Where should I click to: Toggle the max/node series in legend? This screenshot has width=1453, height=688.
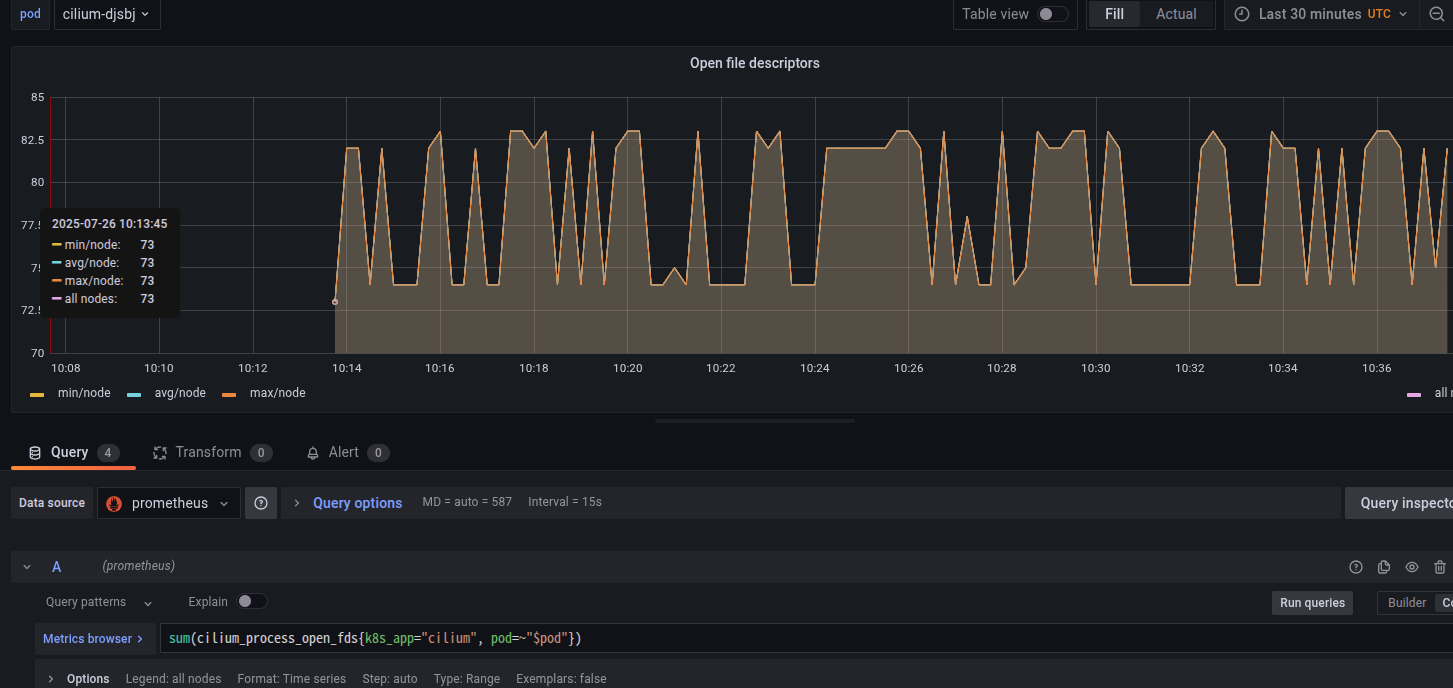pos(278,393)
